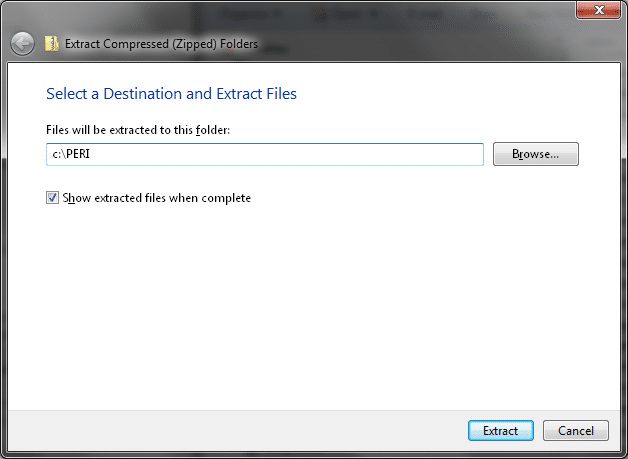Click empty gray footer bar left of Extract
628x459 pixels.
coord(236,431)
